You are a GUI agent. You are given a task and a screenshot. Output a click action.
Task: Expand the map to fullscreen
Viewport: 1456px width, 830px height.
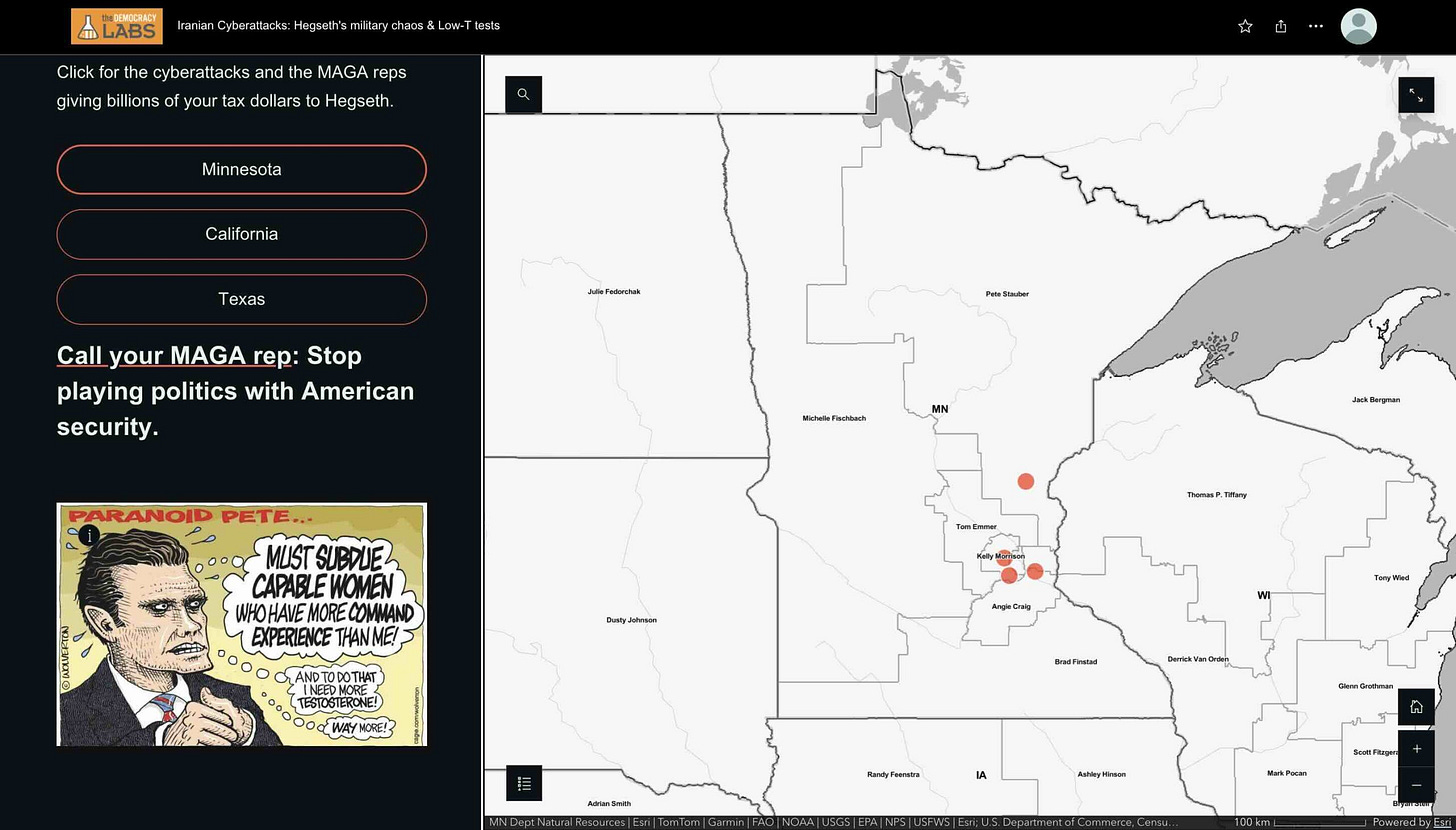click(1416, 94)
